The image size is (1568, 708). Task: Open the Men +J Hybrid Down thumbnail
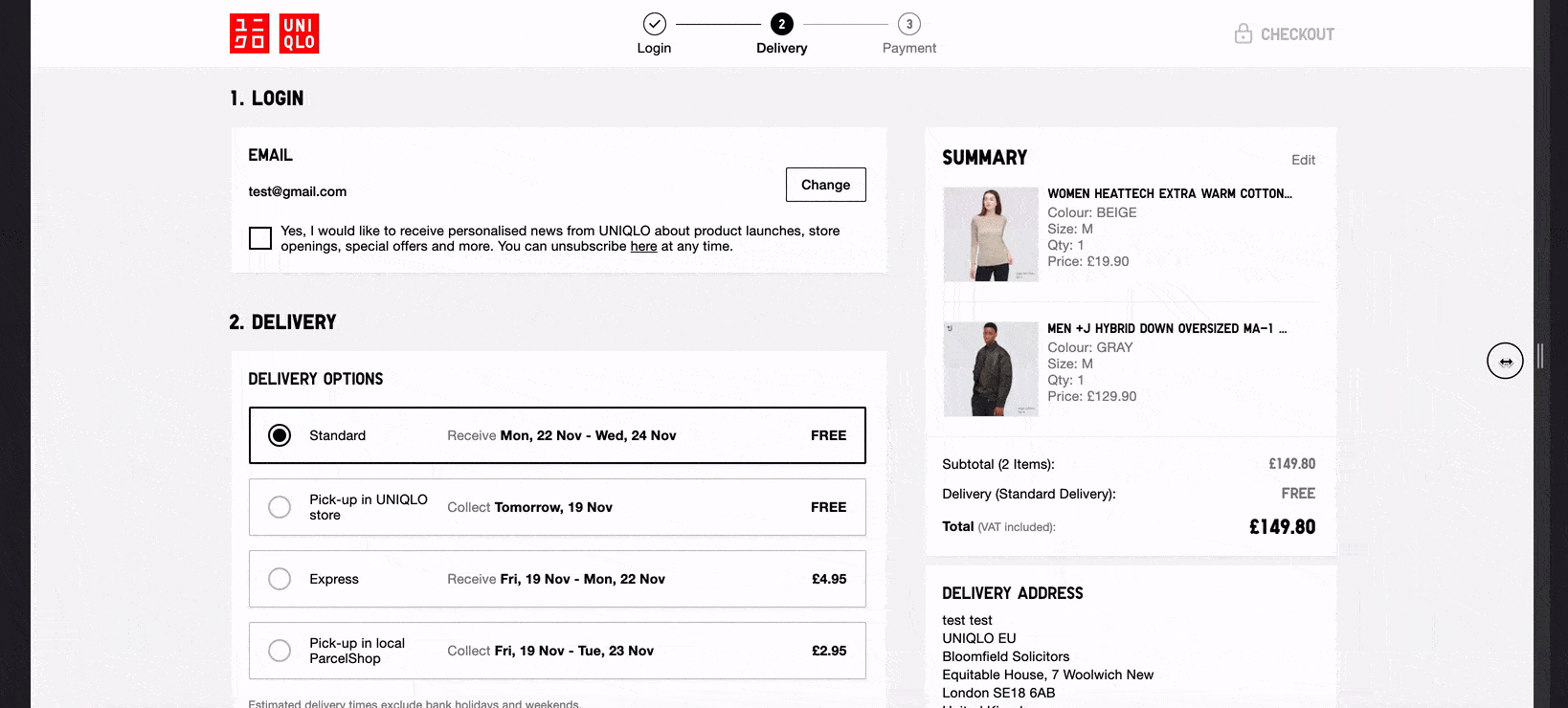(991, 369)
